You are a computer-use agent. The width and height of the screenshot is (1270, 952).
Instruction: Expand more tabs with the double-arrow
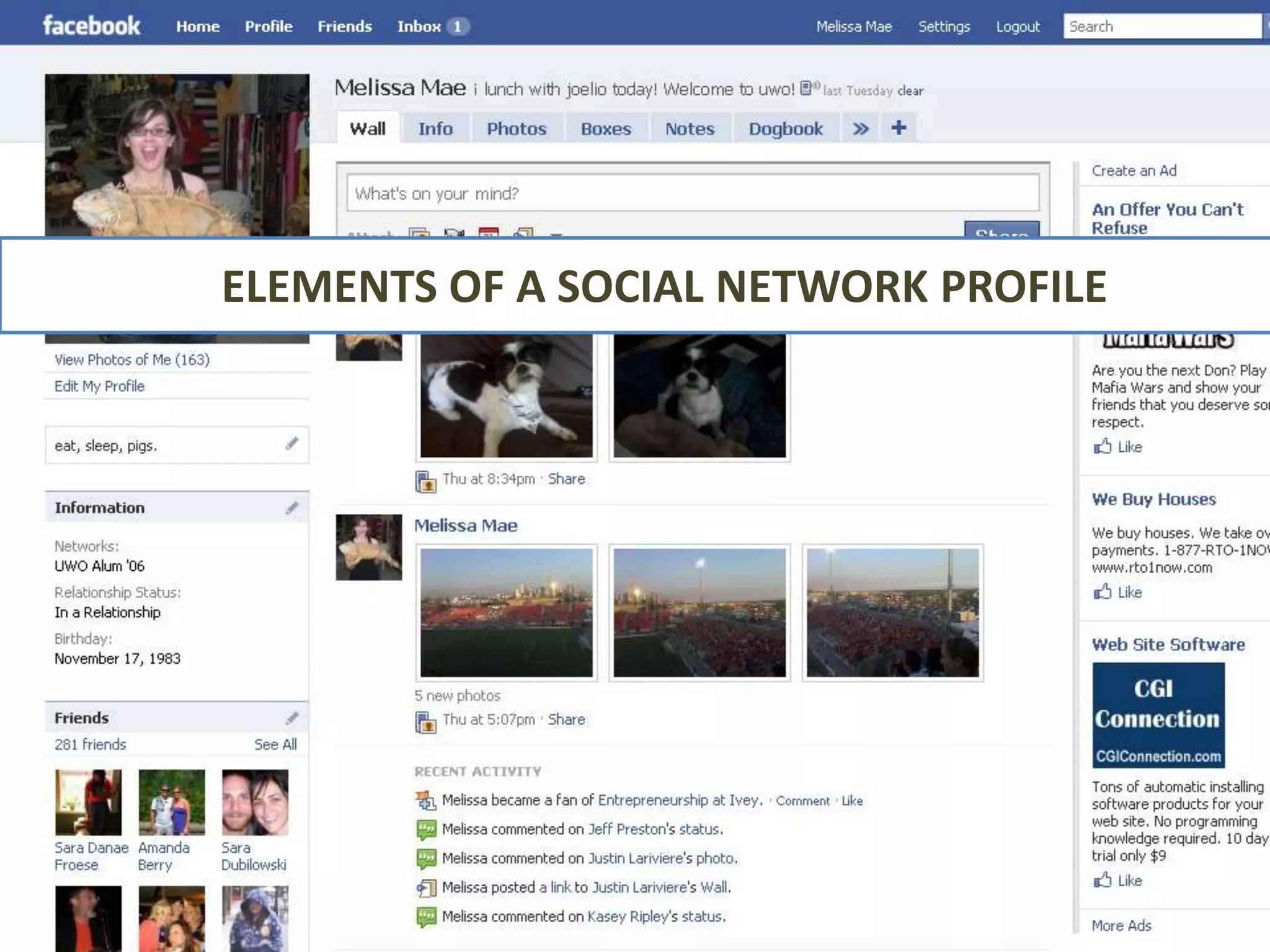860,128
